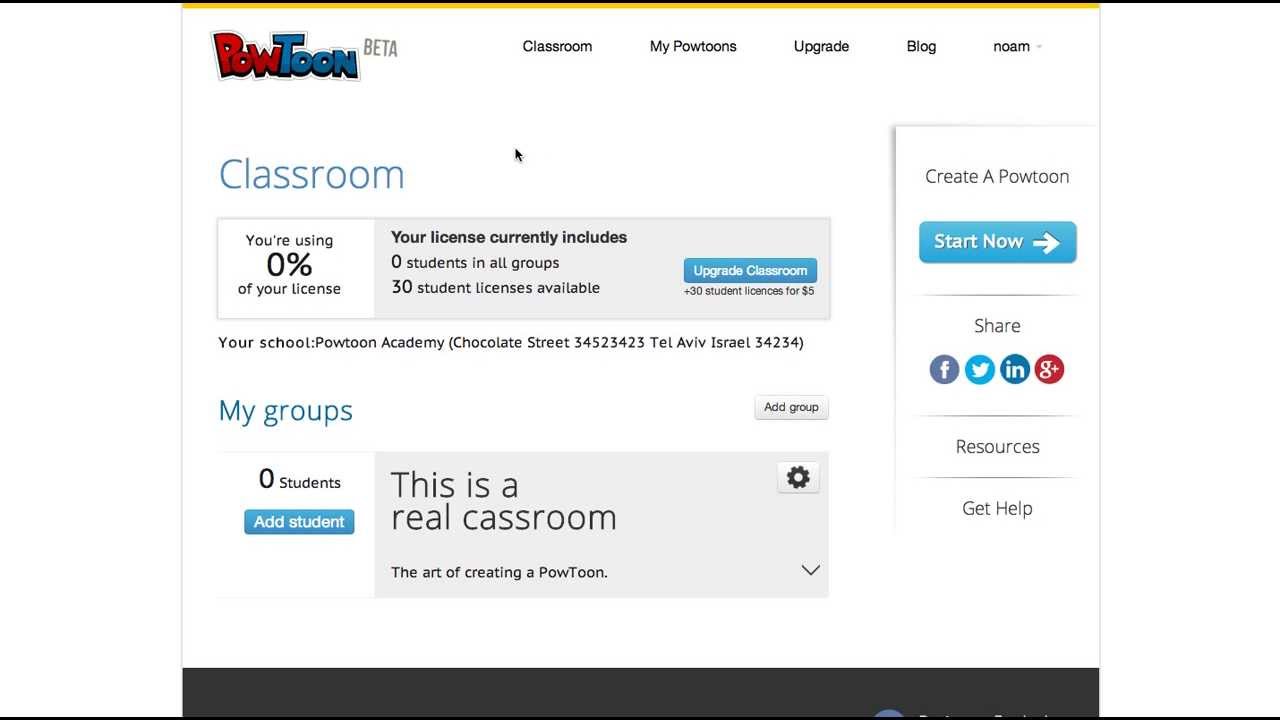
Task: Click the '0 Students' count text
Action: [x=300, y=480]
